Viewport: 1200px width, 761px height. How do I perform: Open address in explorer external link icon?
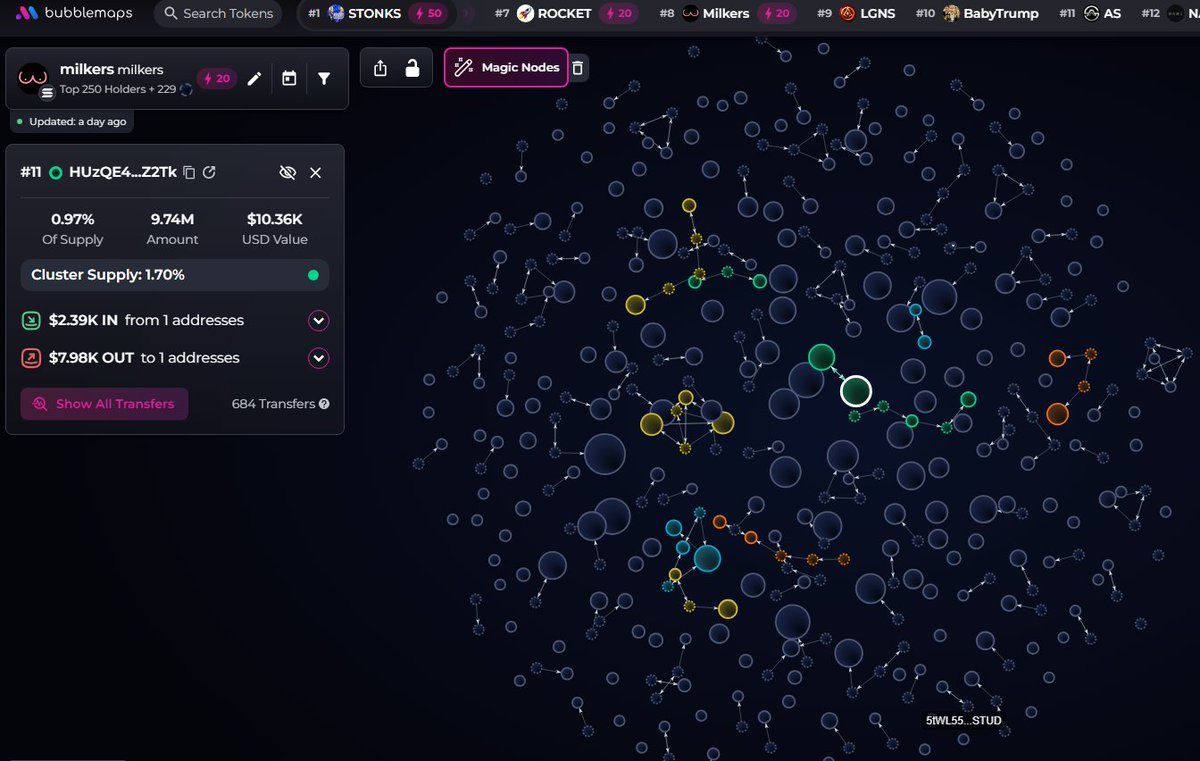(209, 172)
